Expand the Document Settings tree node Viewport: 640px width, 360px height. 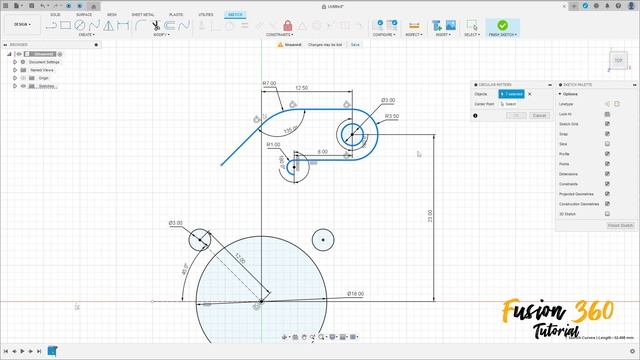(15, 62)
